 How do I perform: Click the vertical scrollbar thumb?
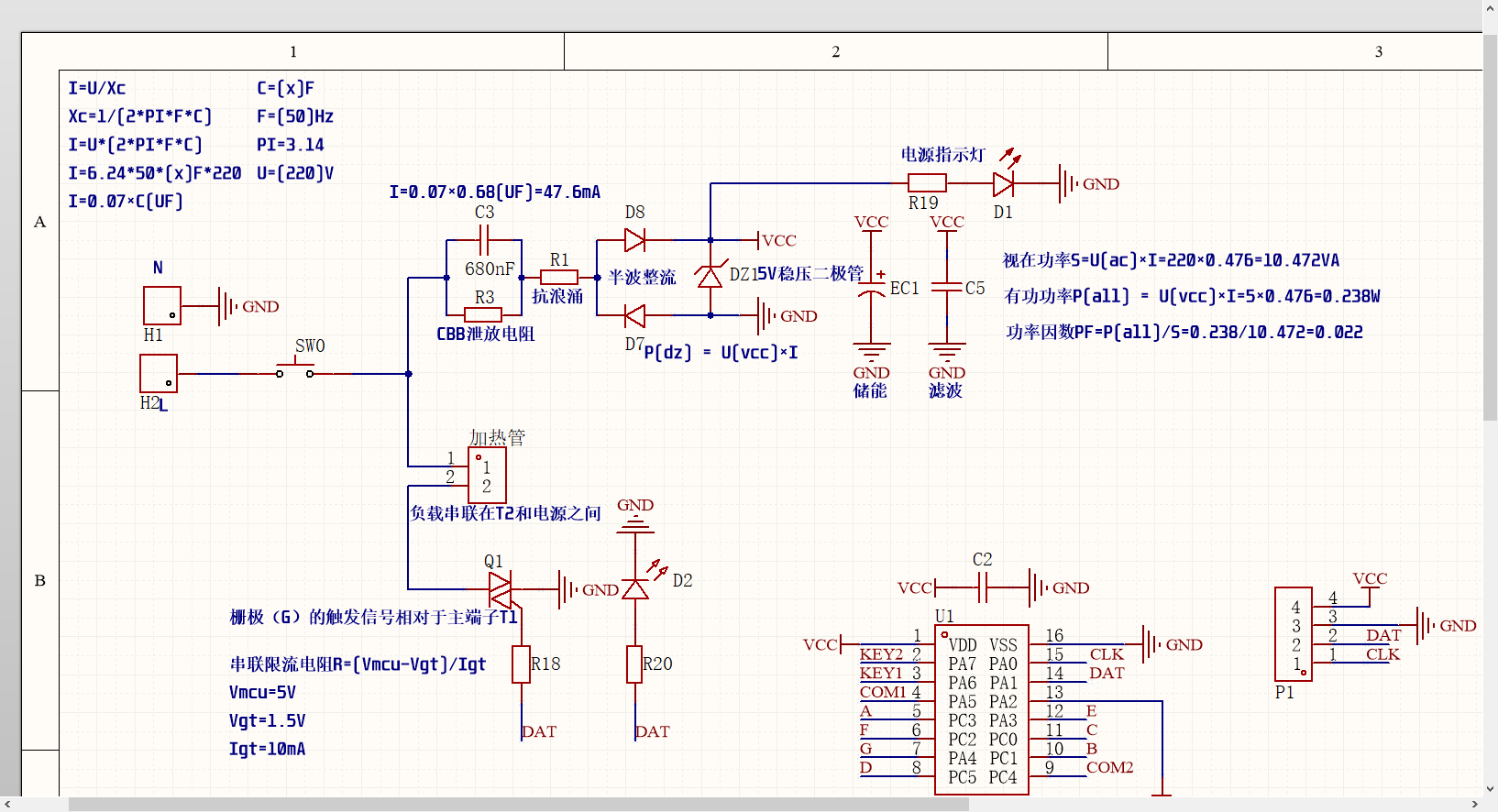[x=1491, y=229]
